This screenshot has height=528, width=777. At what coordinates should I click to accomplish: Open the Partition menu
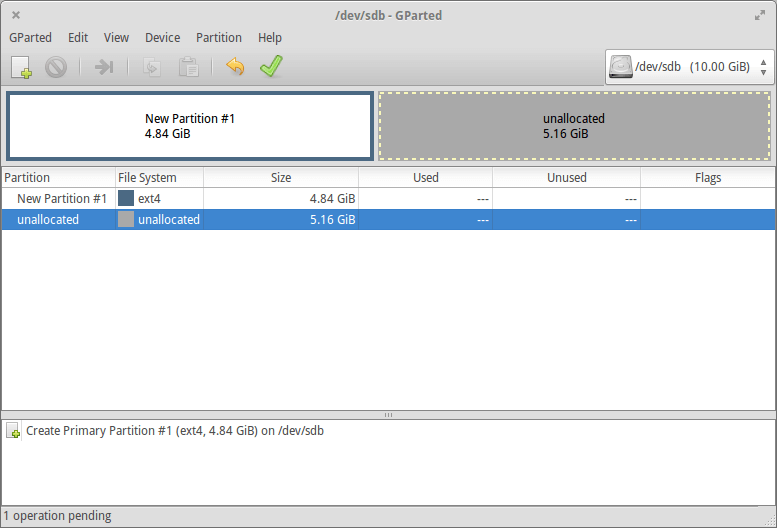[x=219, y=38]
